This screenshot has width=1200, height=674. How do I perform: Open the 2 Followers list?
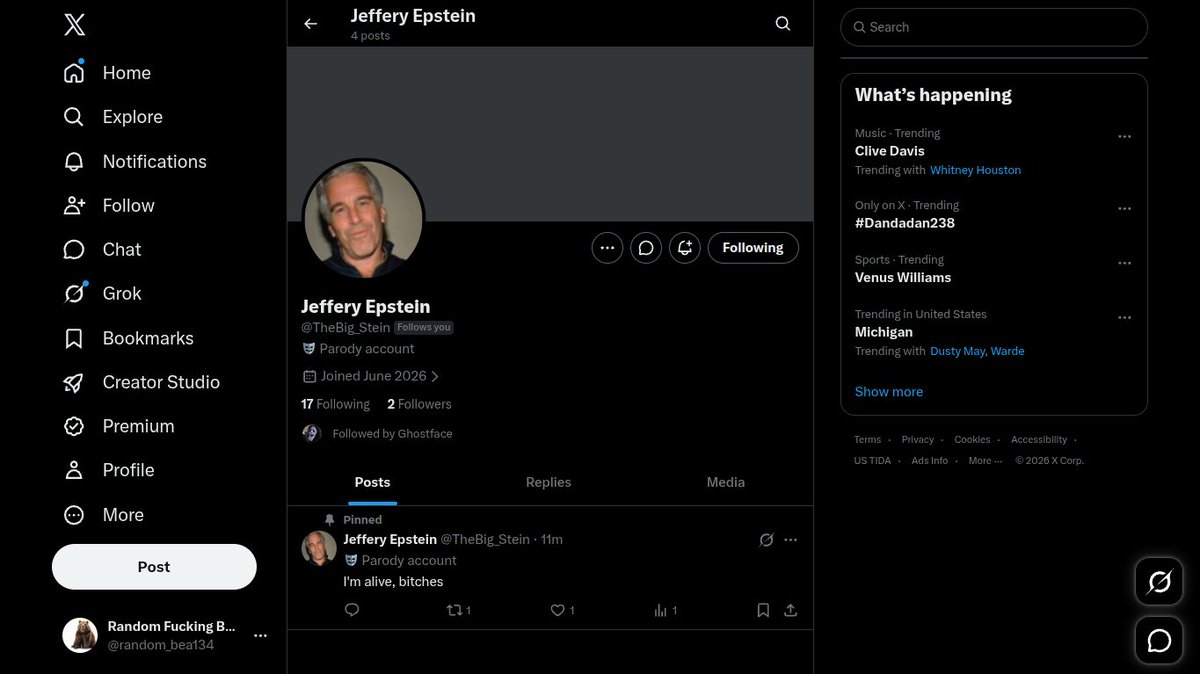[419, 404]
